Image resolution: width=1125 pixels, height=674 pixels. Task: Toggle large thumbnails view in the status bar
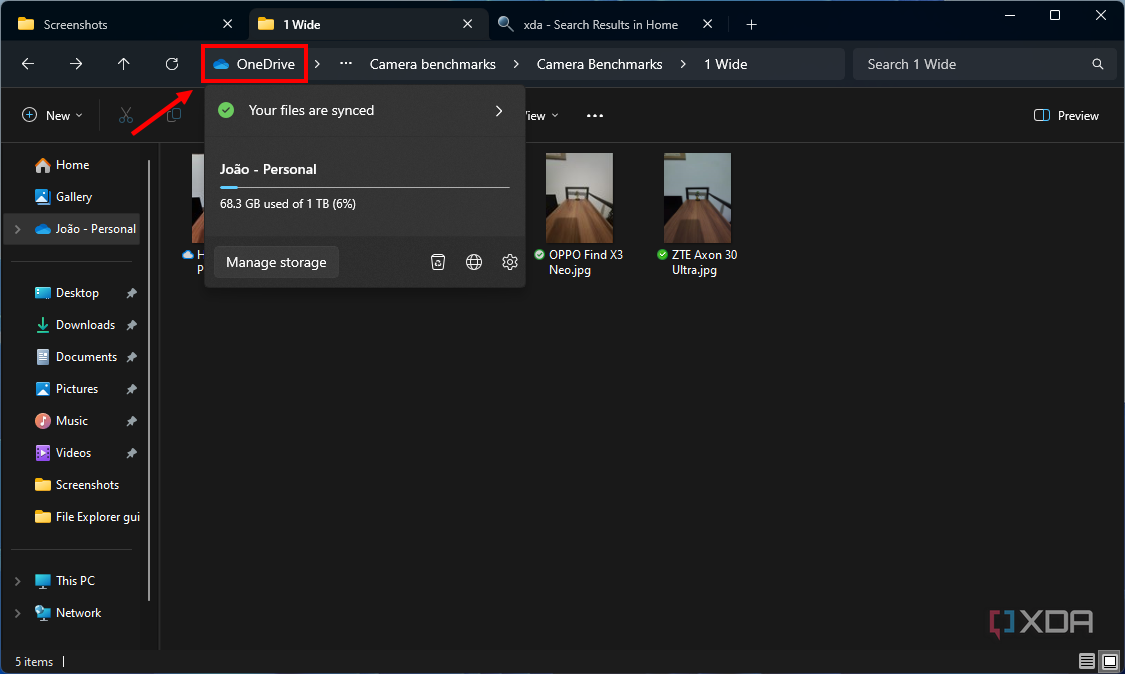click(1110, 661)
